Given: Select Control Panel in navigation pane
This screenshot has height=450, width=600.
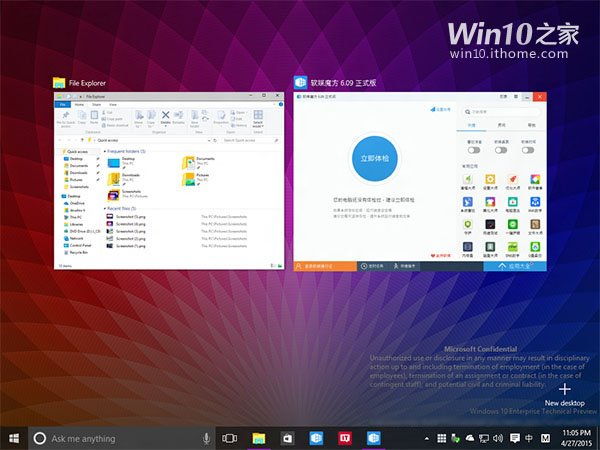Looking at the screenshot, I should pos(77,245).
